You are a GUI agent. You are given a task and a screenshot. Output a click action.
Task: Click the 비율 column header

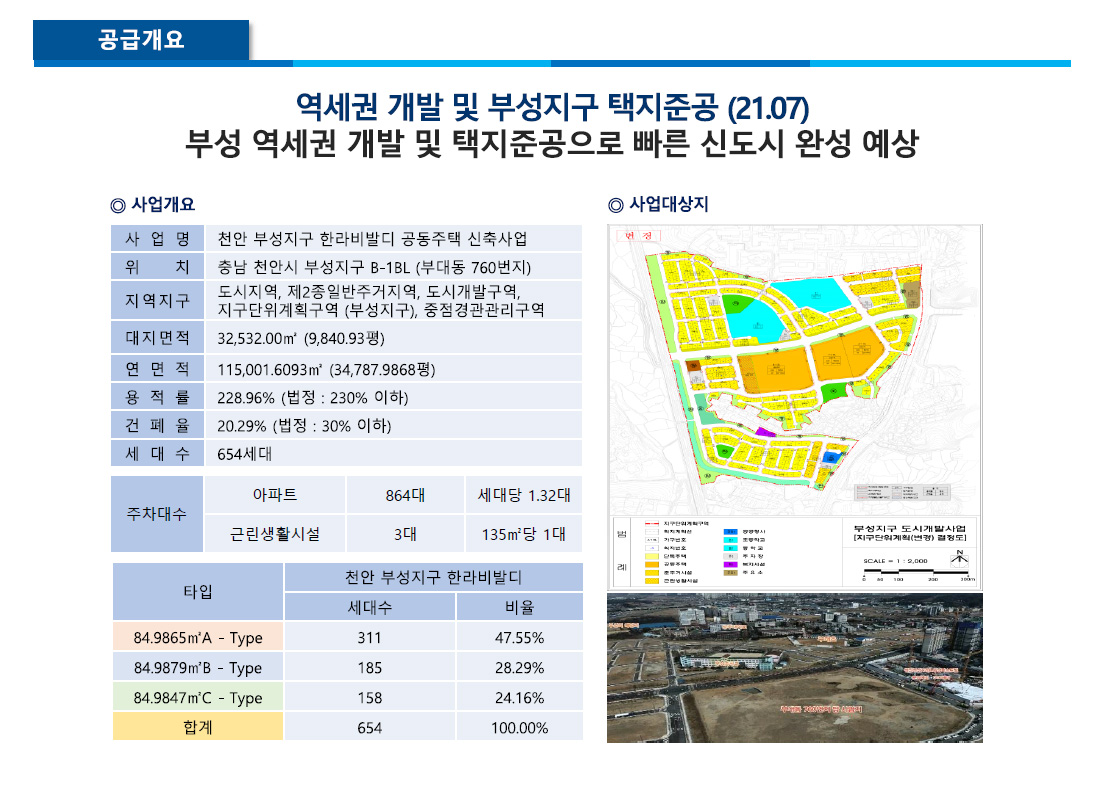(x=520, y=607)
